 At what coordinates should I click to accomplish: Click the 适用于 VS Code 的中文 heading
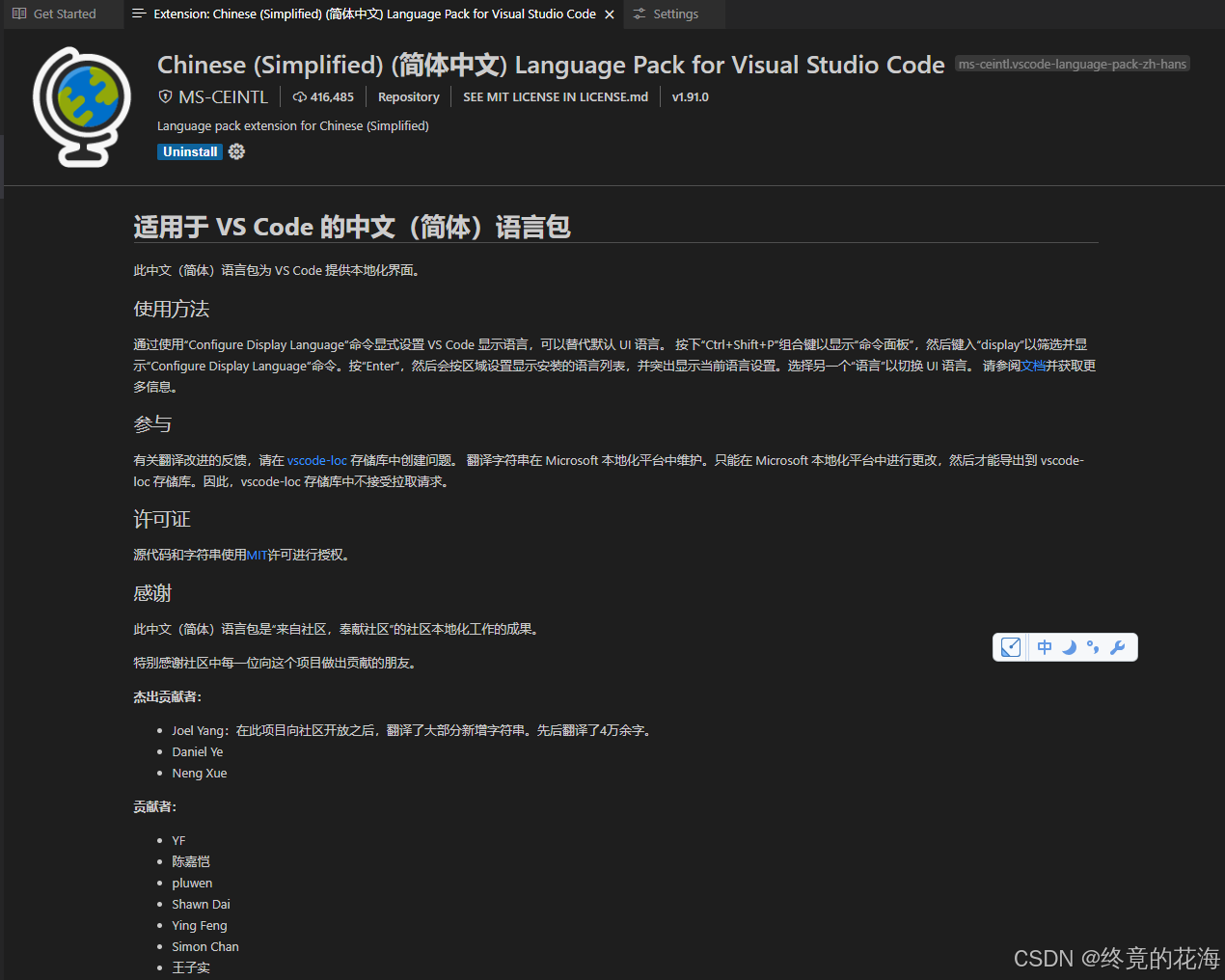pos(352,227)
